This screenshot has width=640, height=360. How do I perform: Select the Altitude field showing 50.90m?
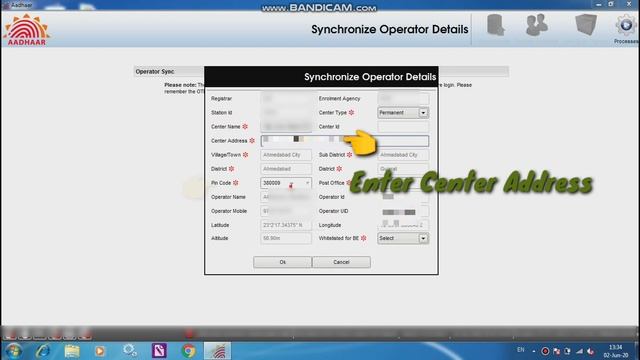(286, 238)
